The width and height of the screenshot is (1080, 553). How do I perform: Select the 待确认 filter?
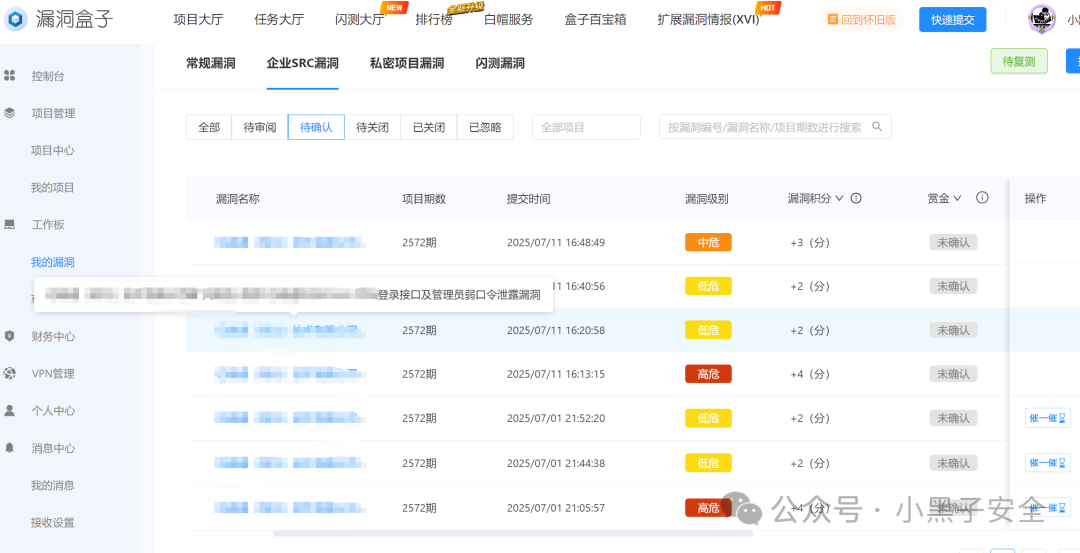tap(316, 127)
